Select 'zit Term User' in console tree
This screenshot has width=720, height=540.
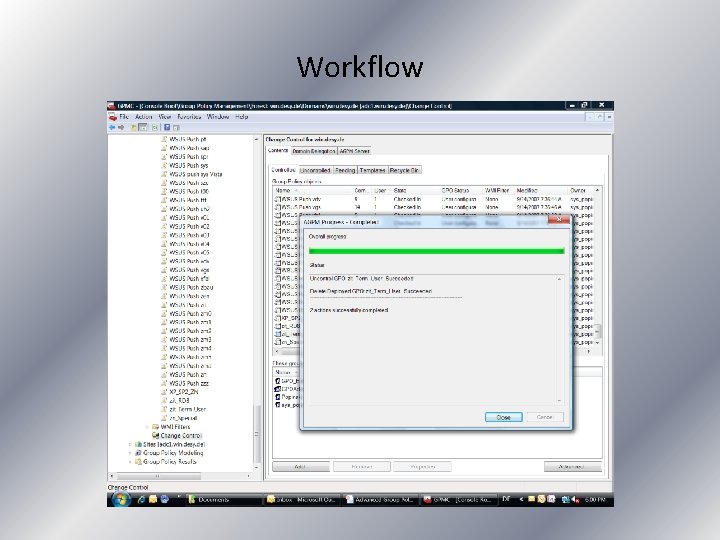click(187, 409)
